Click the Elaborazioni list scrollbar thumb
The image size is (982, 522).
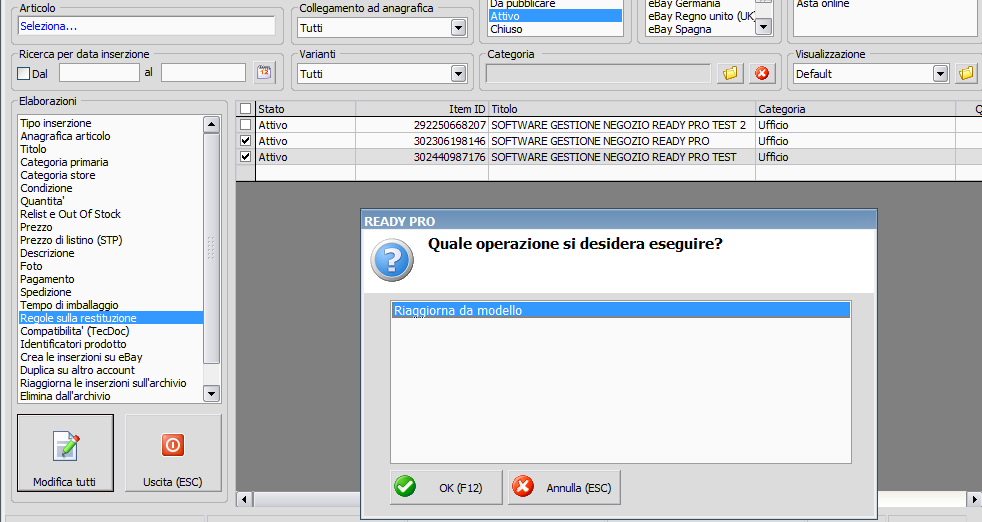pyautogui.click(x=212, y=248)
